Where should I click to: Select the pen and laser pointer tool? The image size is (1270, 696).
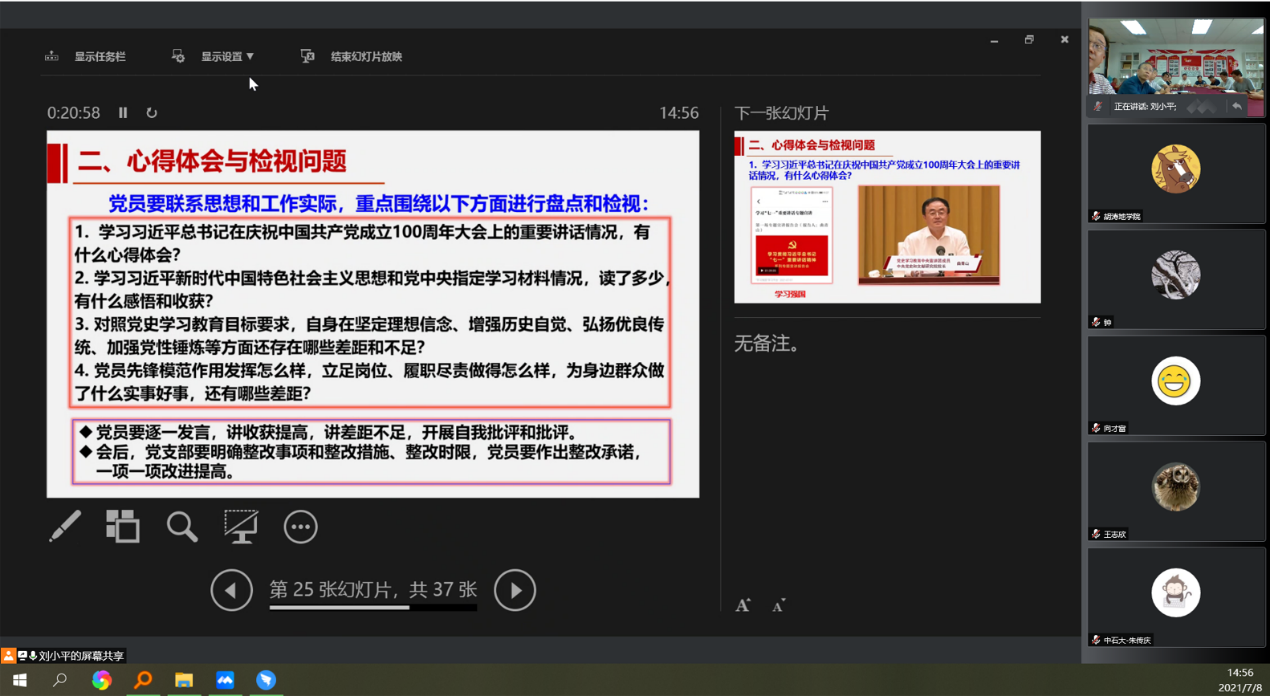pyautogui.click(x=65, y=526)
